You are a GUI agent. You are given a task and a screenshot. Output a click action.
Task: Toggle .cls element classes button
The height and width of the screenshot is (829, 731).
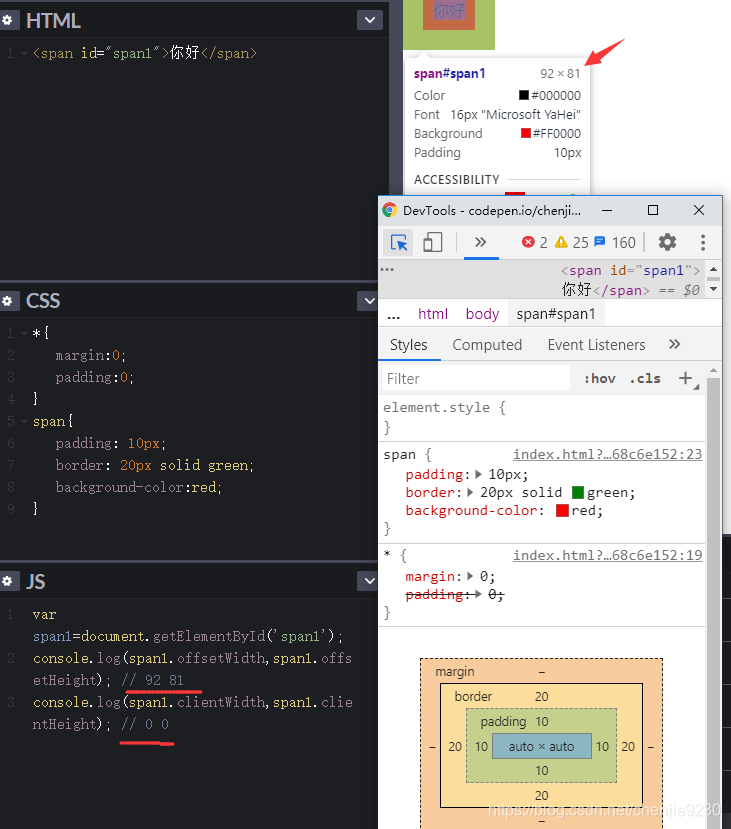tap(644, 379)
